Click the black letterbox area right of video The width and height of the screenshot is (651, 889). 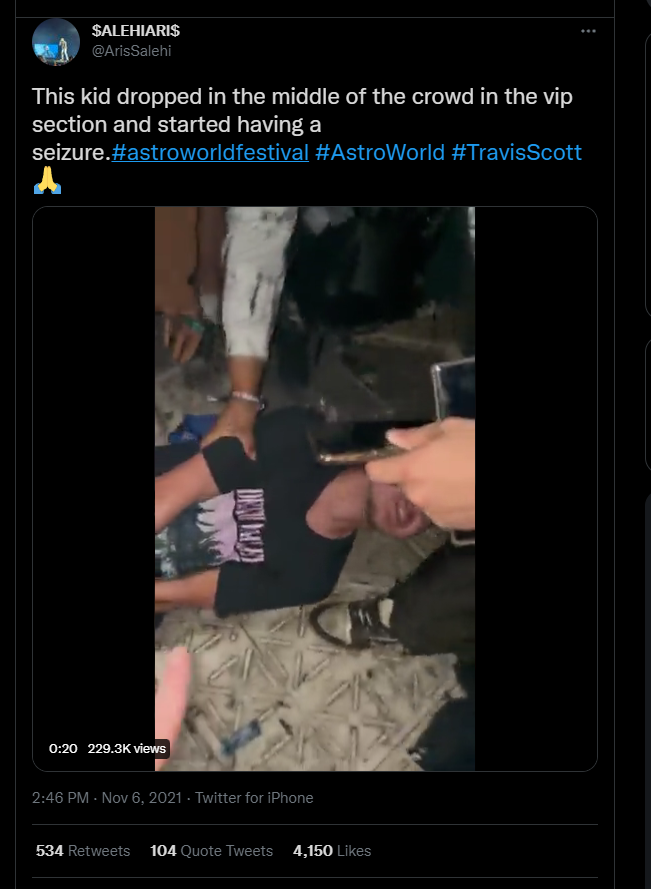536,489
